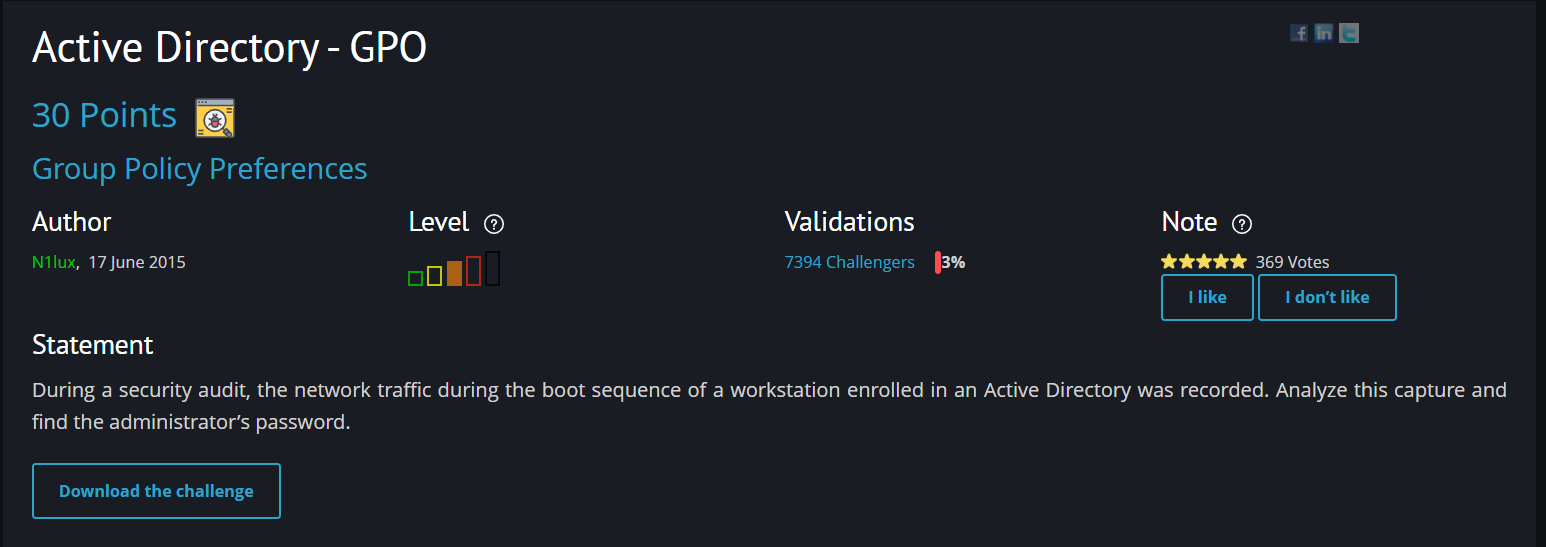Share the challenge on LinkedIn

point(1324,33)
